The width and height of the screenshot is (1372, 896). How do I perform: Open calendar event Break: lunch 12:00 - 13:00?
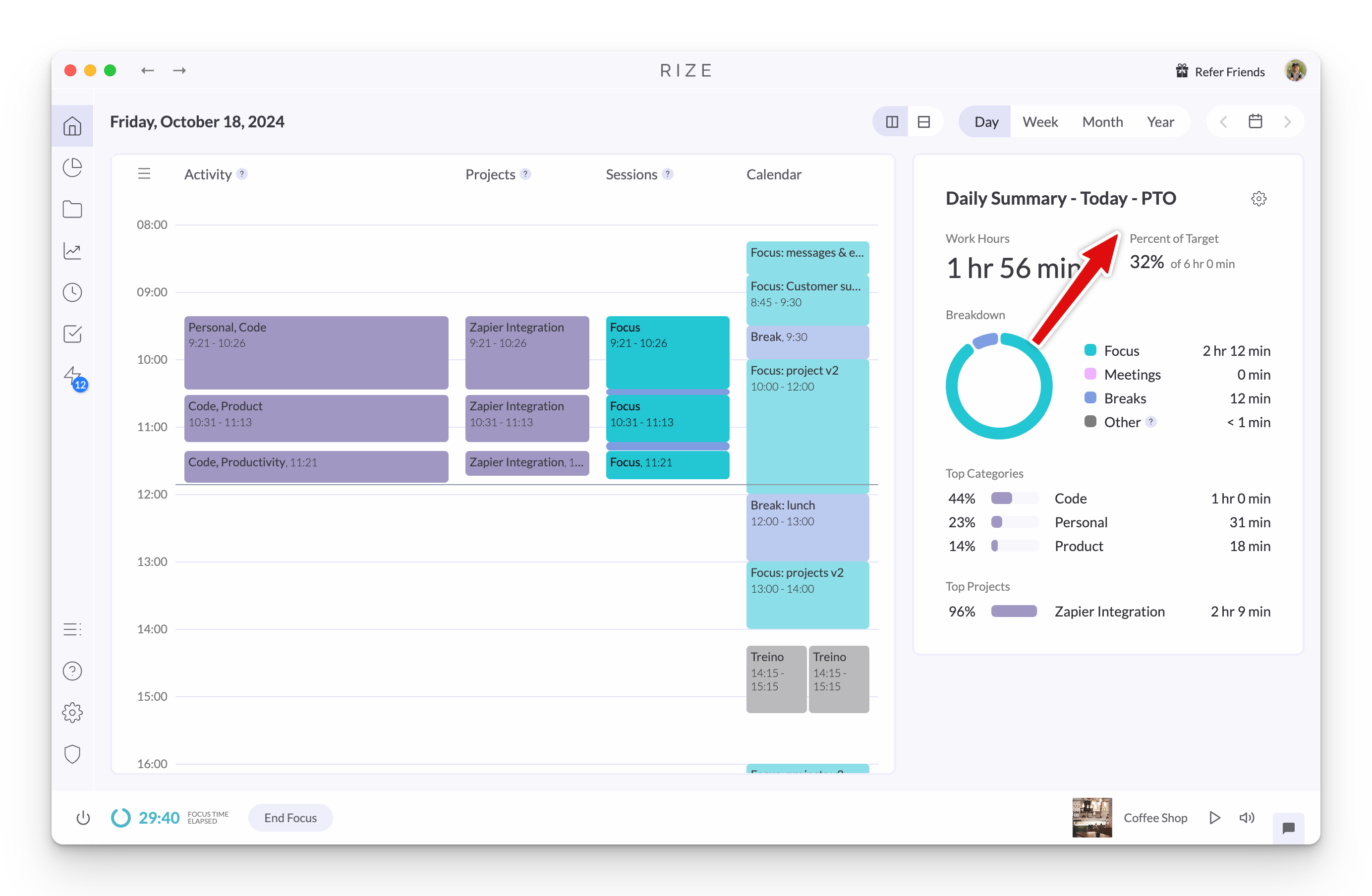807,527
